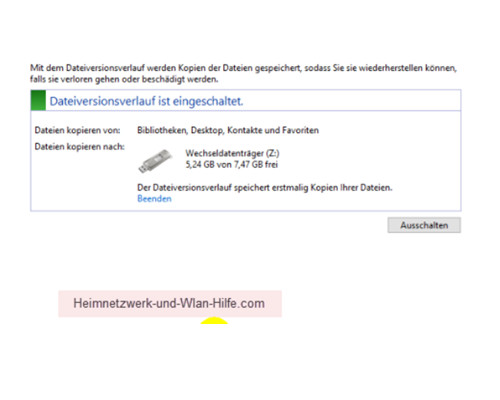Click the word 'Bibliotheken' in source list
The width and height of the screenshot is (500, 400).
[x=162, y=130]
